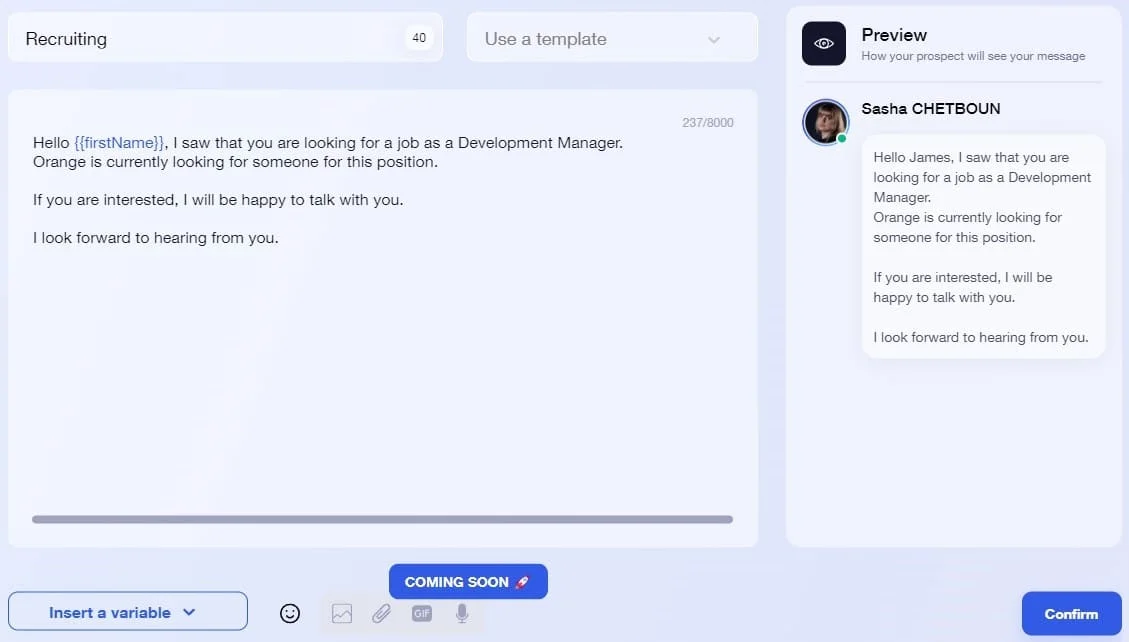Image resolution: width=1129 pixels, height=642 pixels.
Task: Click the microphone voice message icon
Action: [462, 613]
